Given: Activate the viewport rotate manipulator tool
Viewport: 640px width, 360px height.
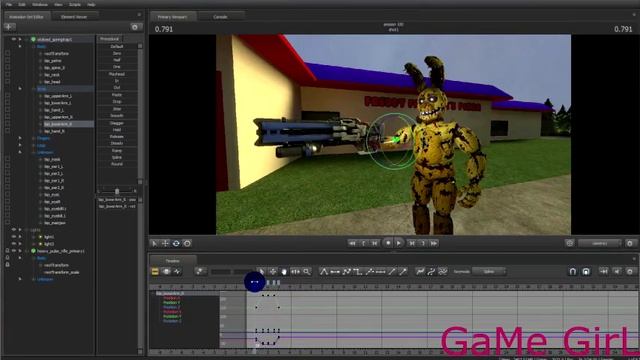Looking at the screenshot, I should click(x=176, y=243).
